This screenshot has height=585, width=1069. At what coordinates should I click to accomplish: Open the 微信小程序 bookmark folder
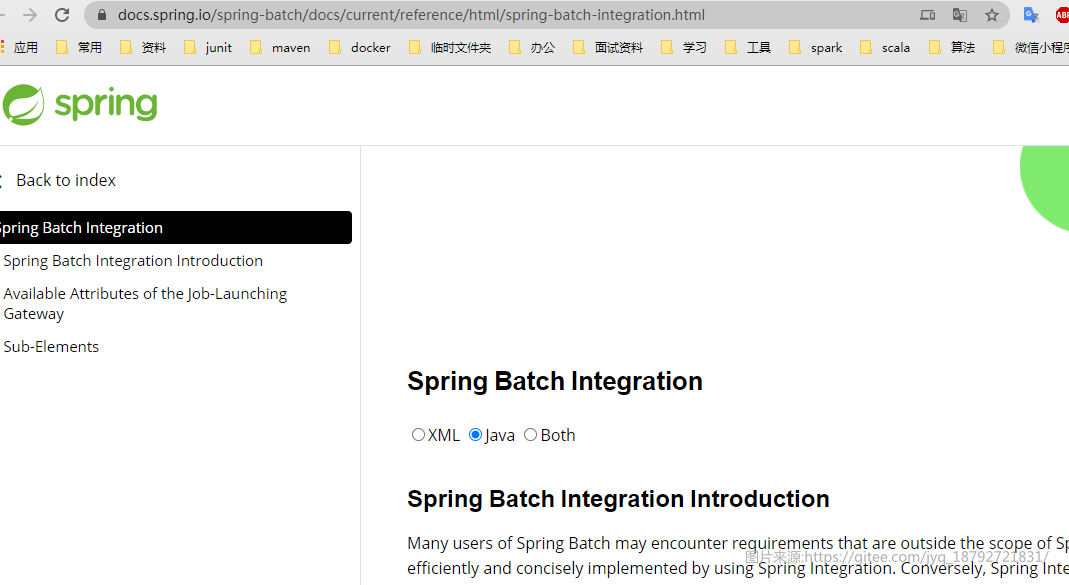pos(1031,47)
